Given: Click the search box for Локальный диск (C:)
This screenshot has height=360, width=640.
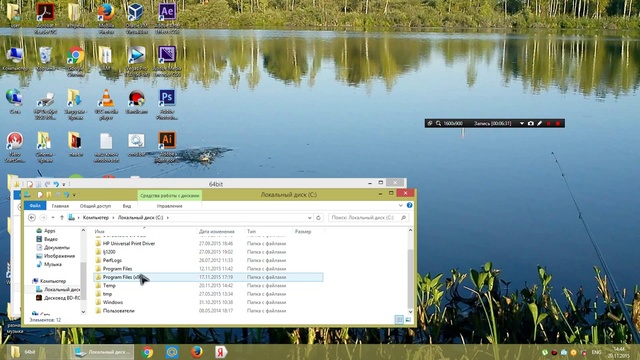Looking at the screenshot, I should tap(368, 218).
